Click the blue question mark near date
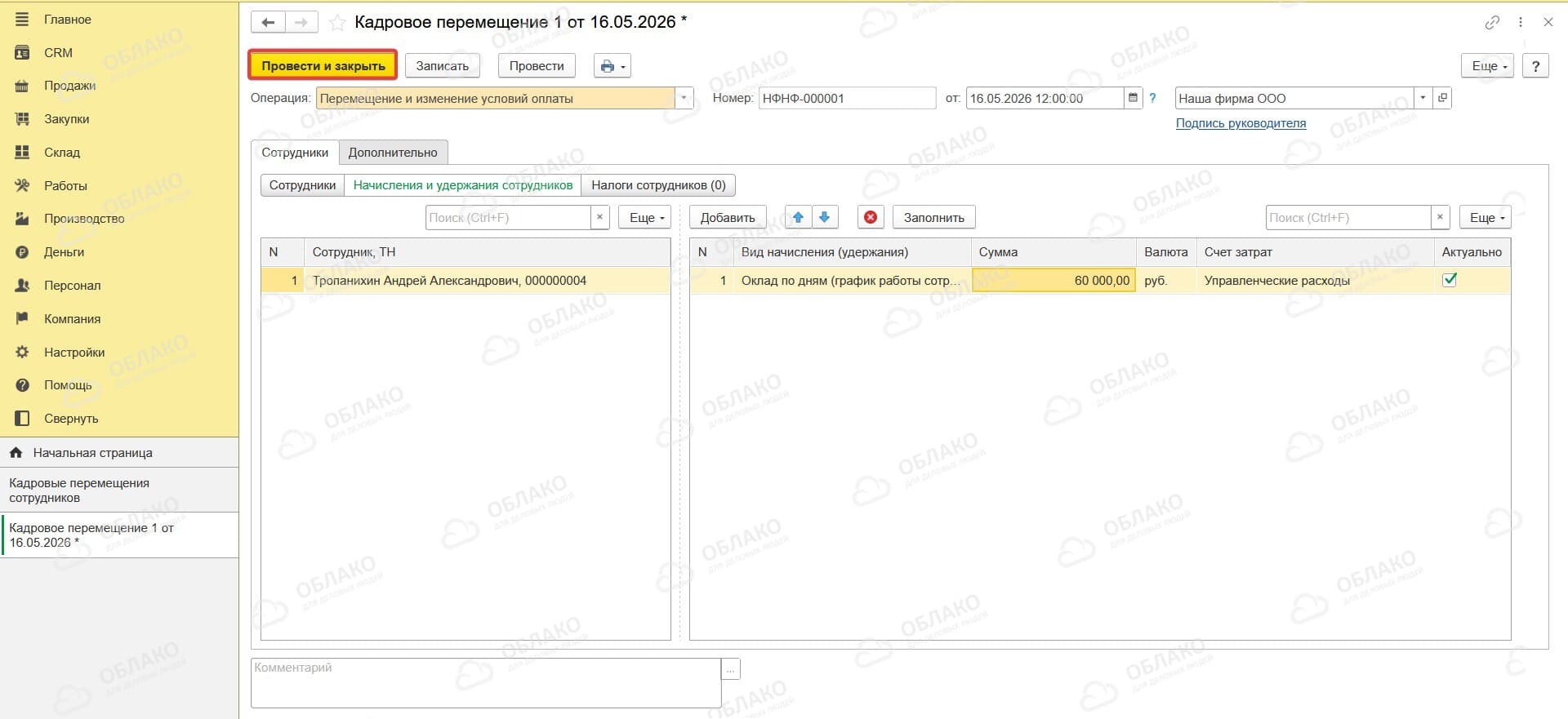 [1152, 98]
